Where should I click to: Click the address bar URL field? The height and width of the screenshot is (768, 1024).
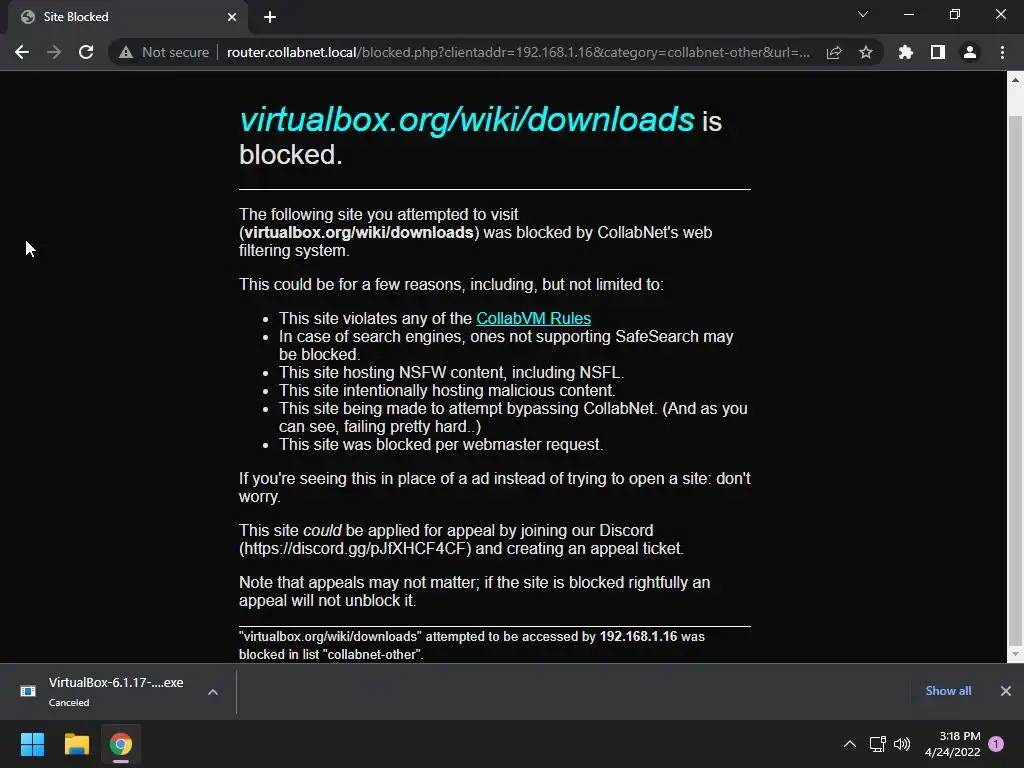[518, 52]
